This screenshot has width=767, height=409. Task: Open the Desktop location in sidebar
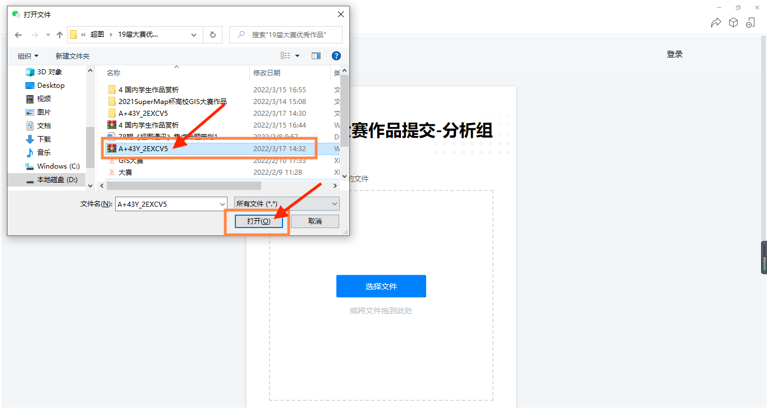point(50,86)
